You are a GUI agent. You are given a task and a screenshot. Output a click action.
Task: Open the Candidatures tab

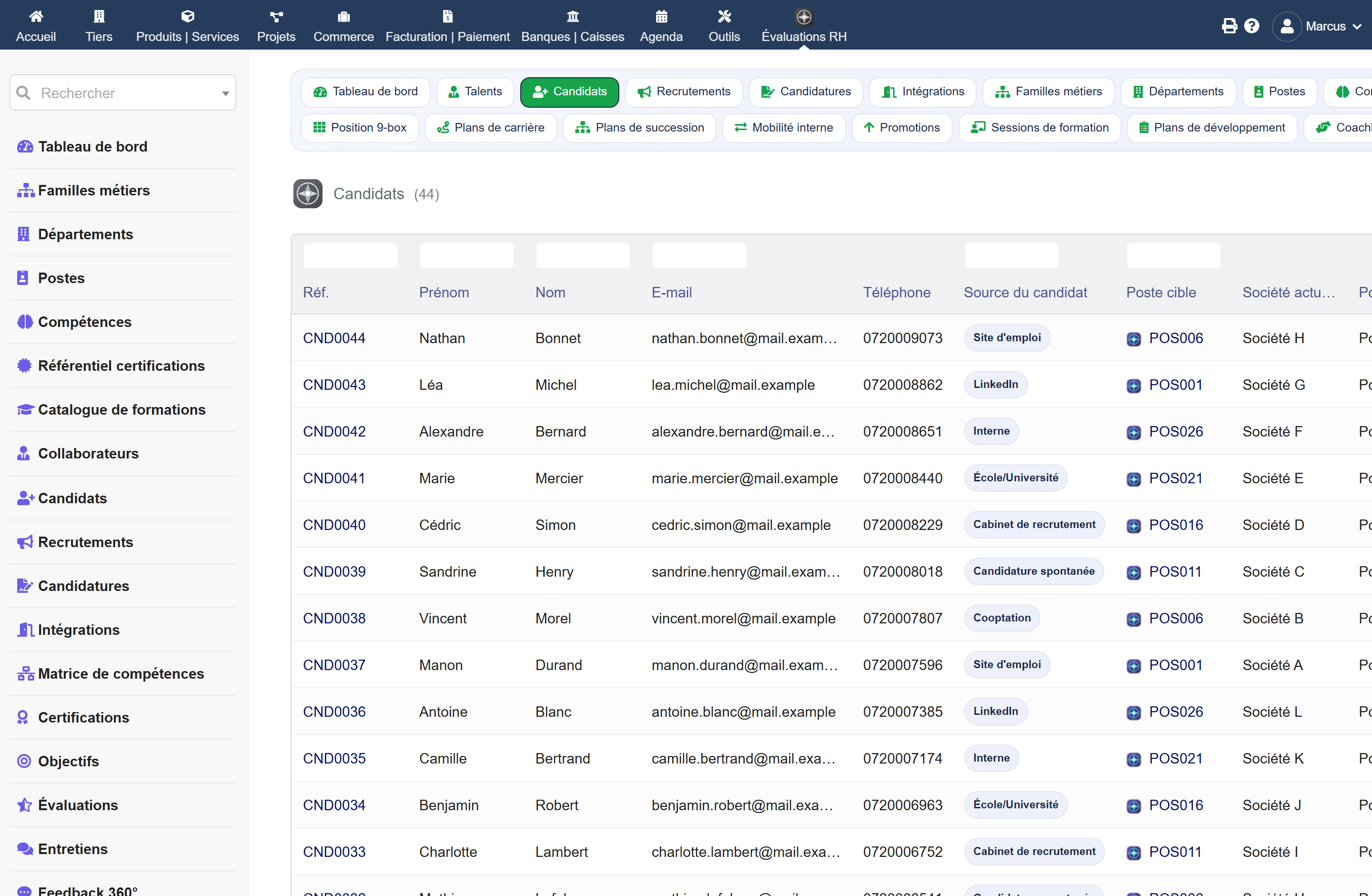pos(805,92)
